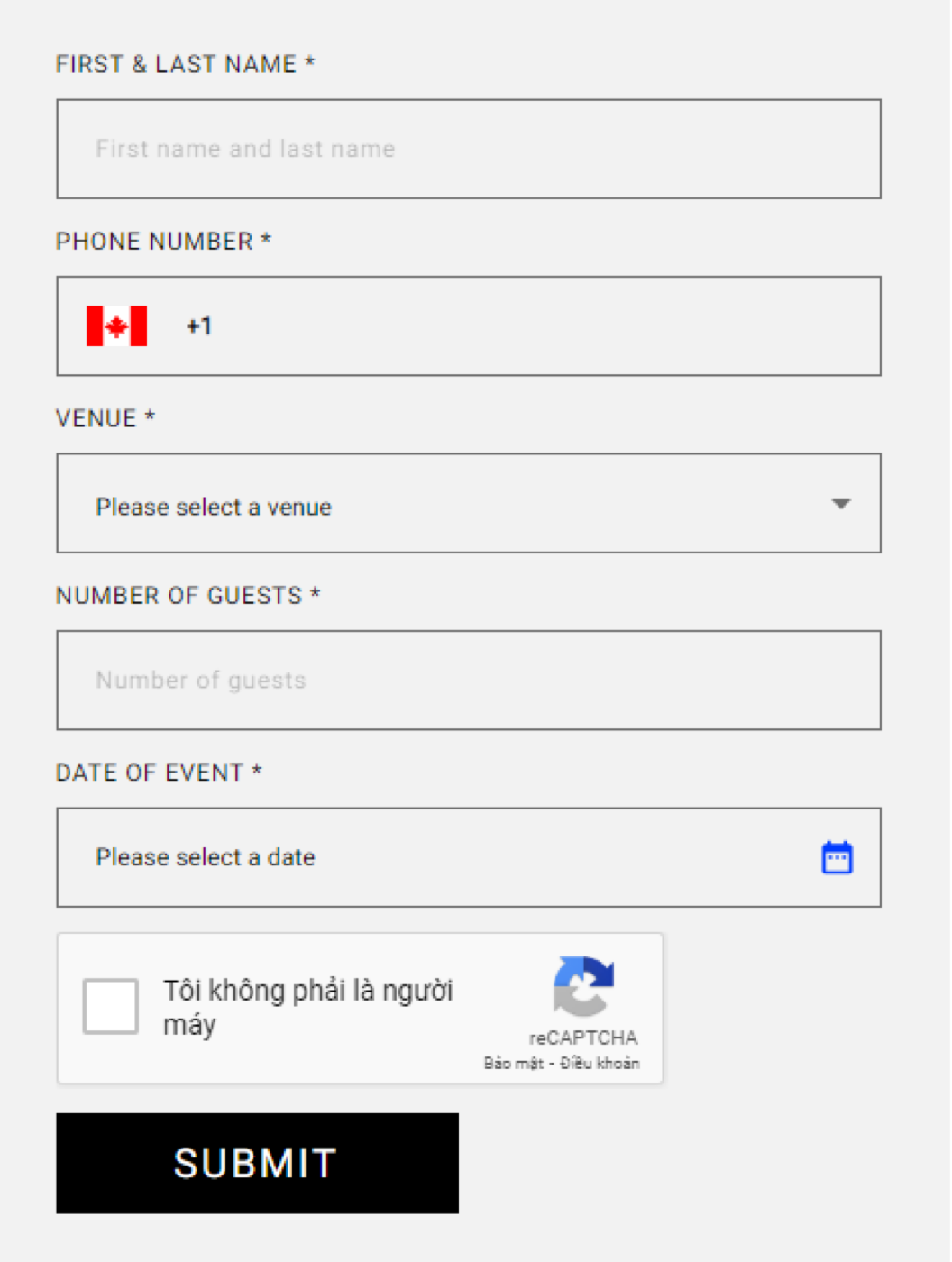Viewport: 952px width, 1262px height.
Task: Tick the reCAPTCHA not-a-robot checkbox
Action: pos(111,1006)
